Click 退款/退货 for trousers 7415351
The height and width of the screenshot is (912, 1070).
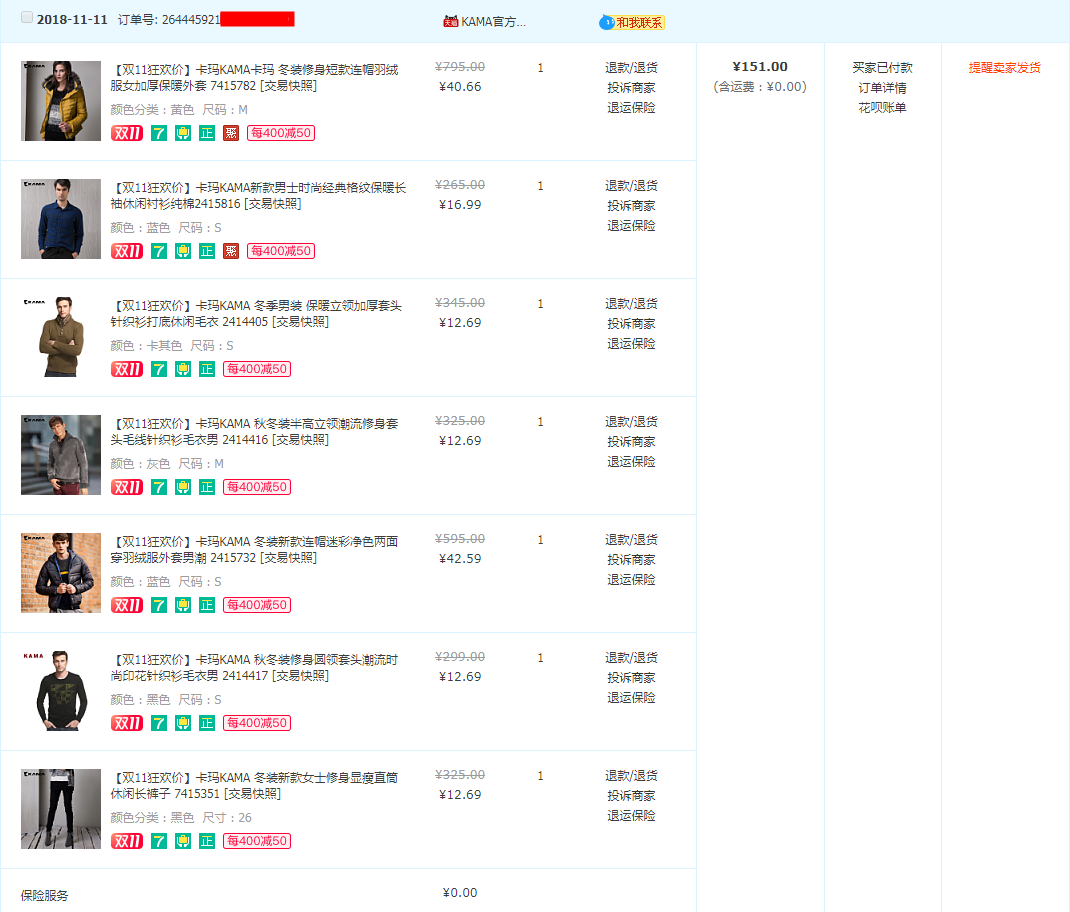click(631, 777)
